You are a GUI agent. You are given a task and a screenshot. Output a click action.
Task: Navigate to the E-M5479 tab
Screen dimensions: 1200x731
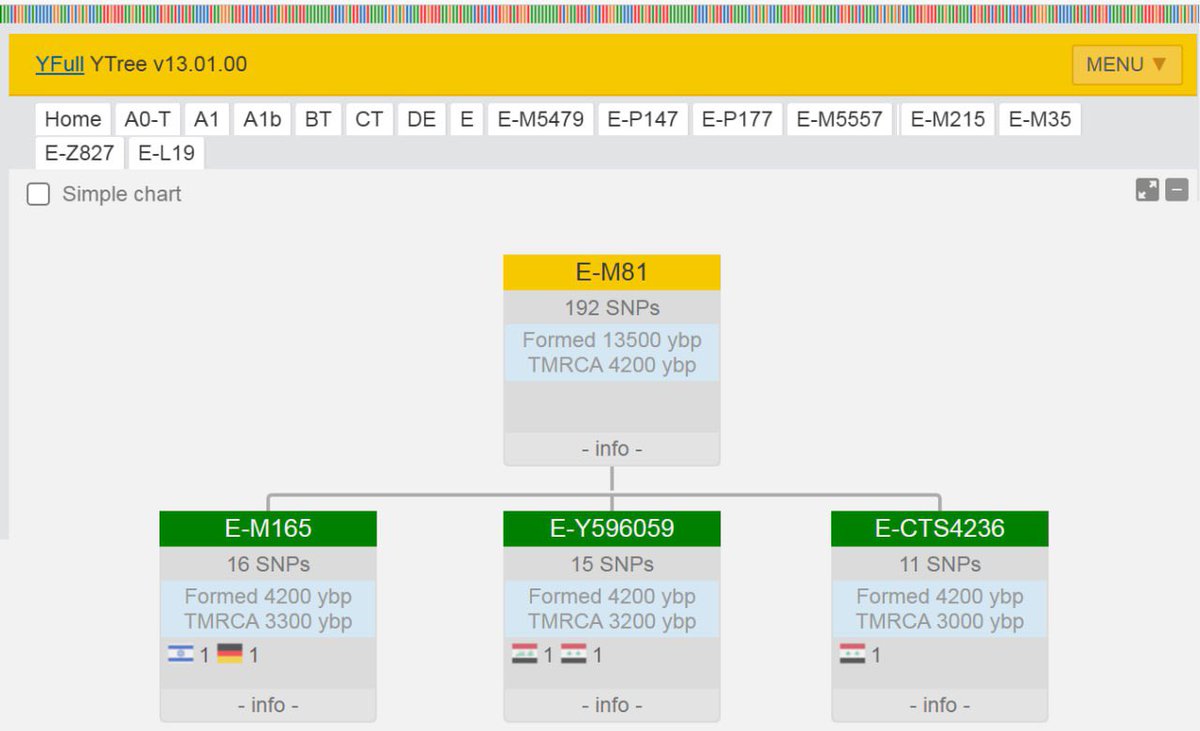(x=541, y=119)
